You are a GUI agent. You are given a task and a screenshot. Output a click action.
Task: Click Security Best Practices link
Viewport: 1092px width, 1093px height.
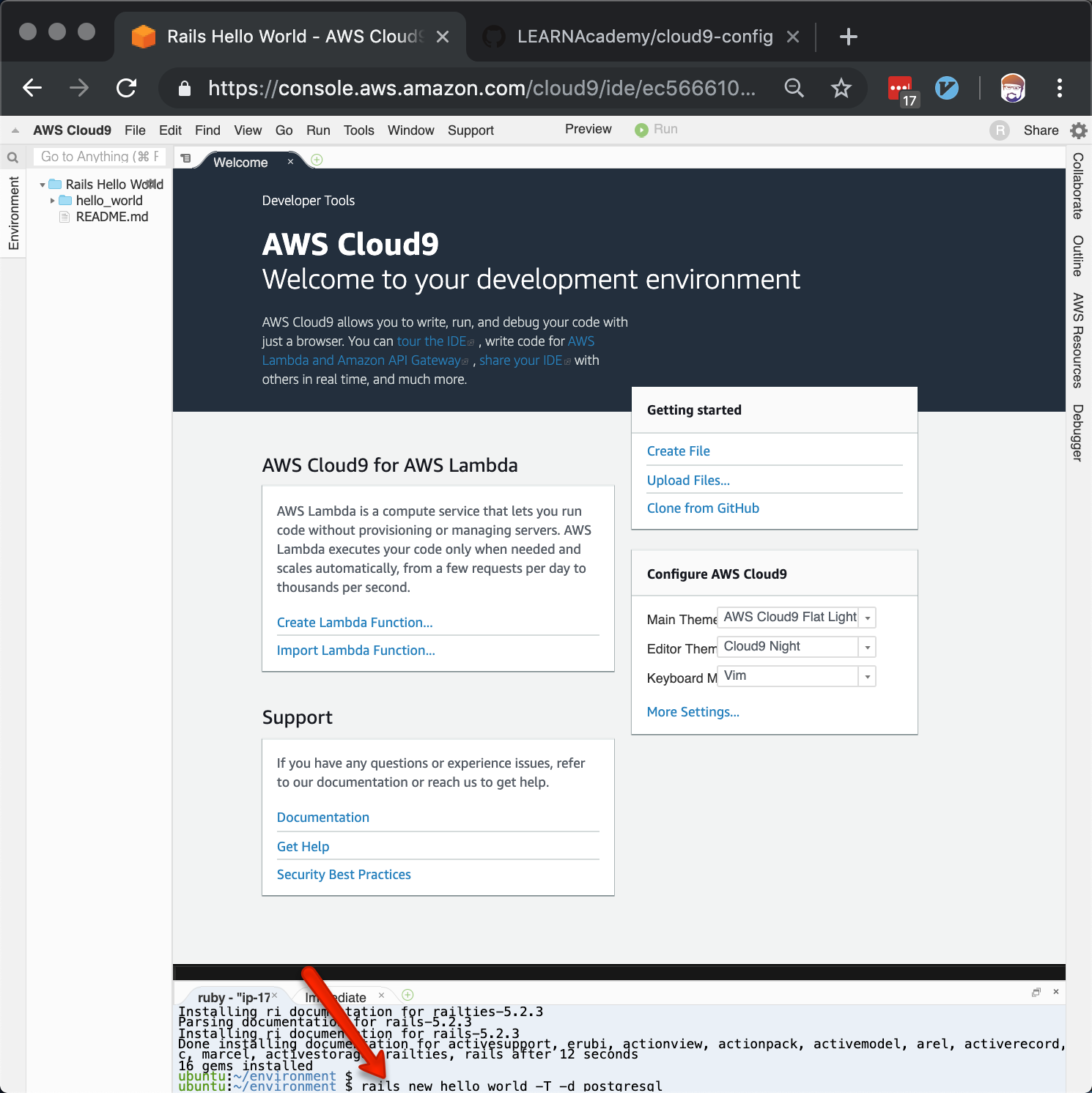(344, 875)
